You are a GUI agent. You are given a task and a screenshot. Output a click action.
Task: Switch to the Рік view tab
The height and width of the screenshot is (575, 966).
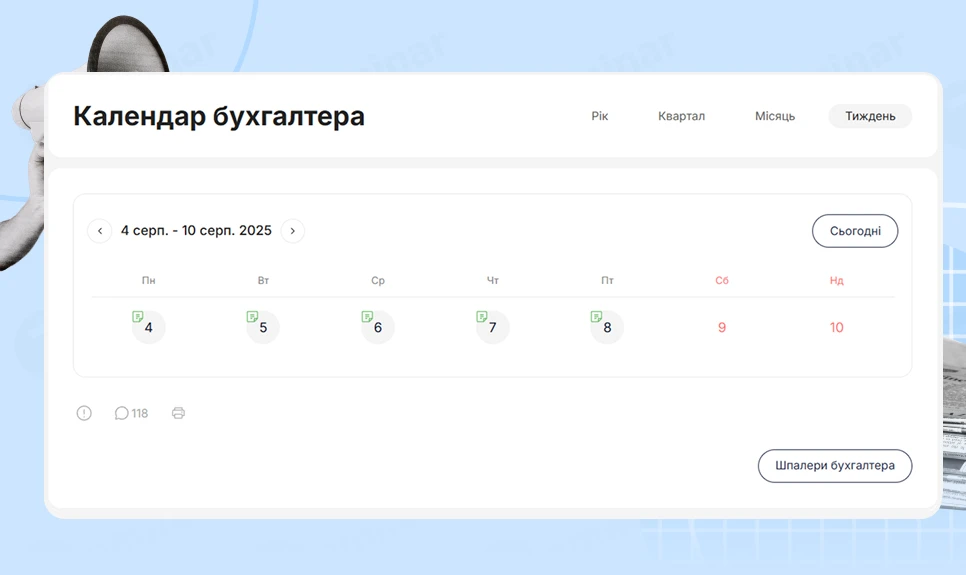click(x=599, y=116)
